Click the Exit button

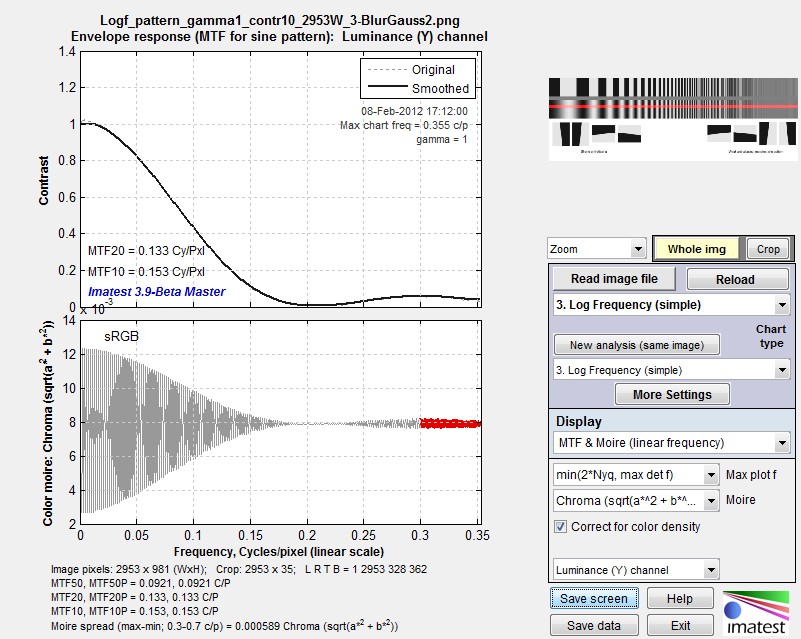(x=679, y=625)
